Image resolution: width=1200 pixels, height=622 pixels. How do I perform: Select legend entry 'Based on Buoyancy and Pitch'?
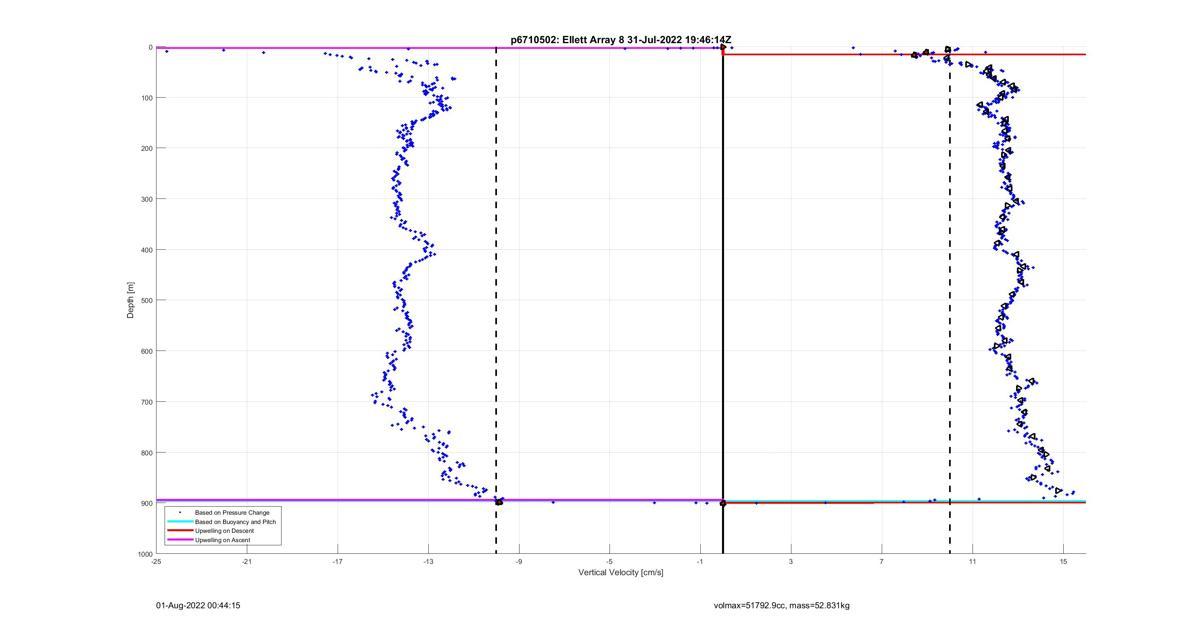[x=235, y=522]
